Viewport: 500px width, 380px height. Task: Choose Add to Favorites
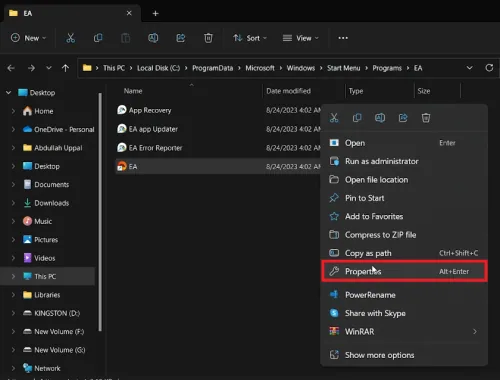tap(404, 216)
